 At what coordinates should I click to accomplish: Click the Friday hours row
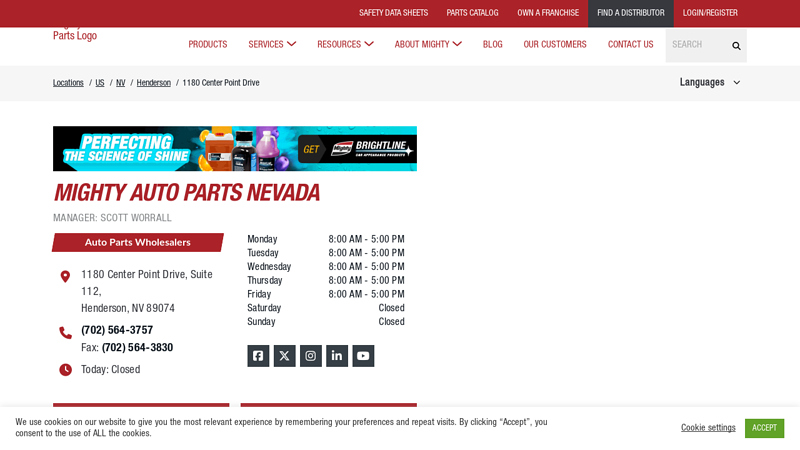coord(326,294)
